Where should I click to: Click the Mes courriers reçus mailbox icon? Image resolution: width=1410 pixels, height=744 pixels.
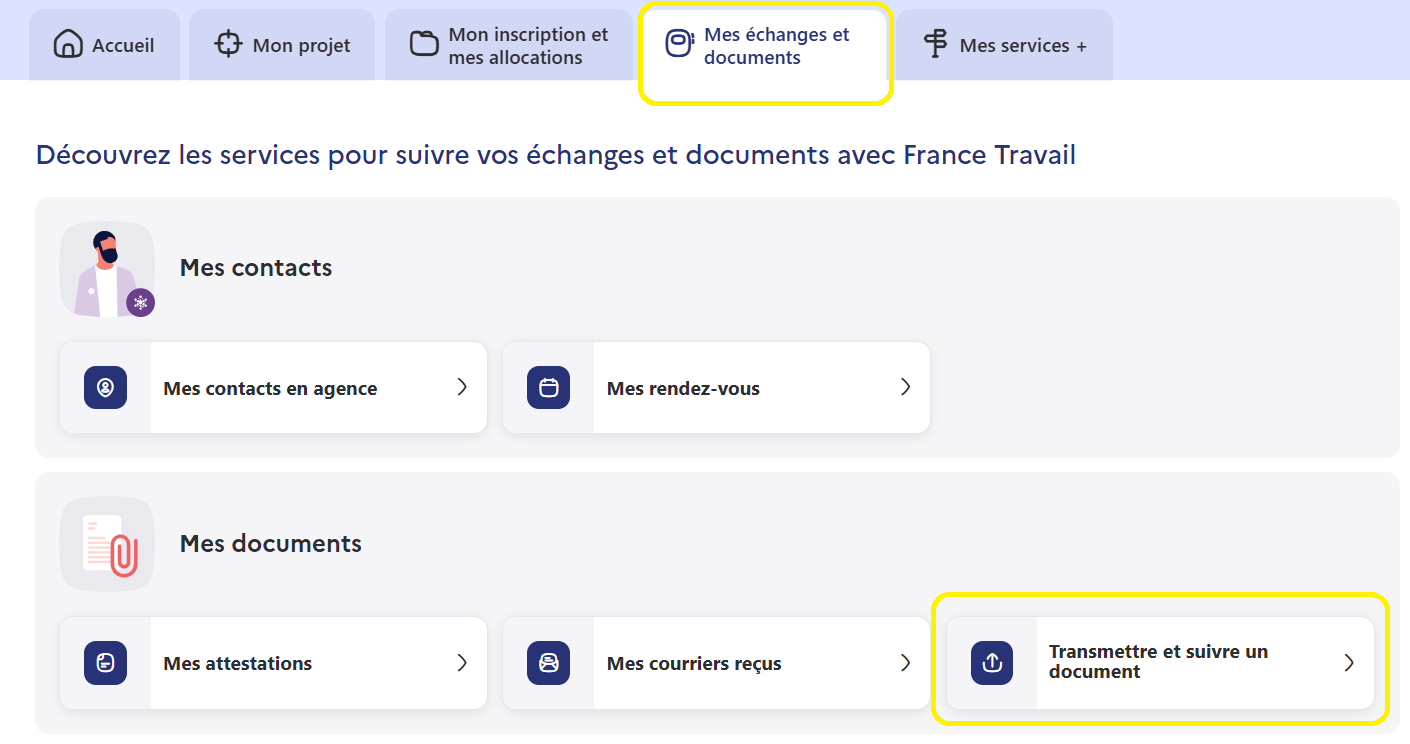(x=548, y=663)
